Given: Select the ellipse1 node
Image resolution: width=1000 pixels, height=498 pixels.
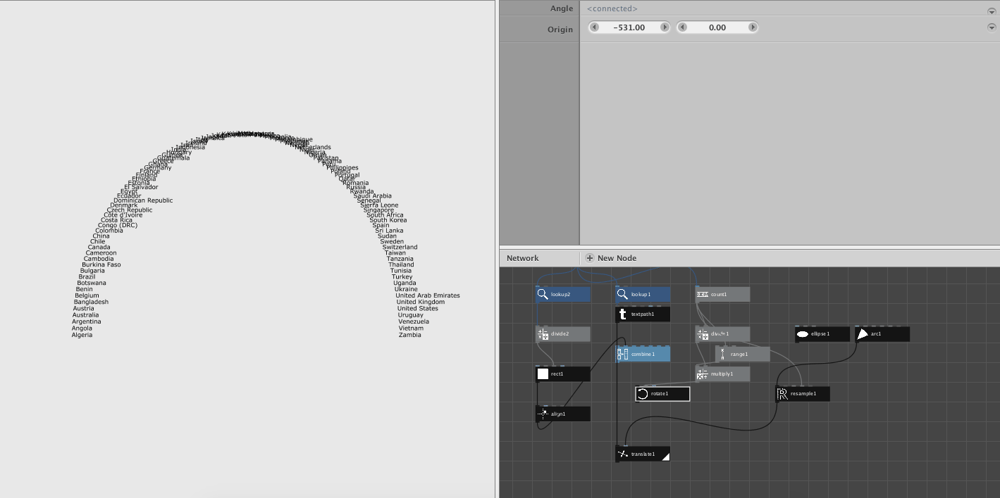Looking at the screenshot, I should coord(822,334).
